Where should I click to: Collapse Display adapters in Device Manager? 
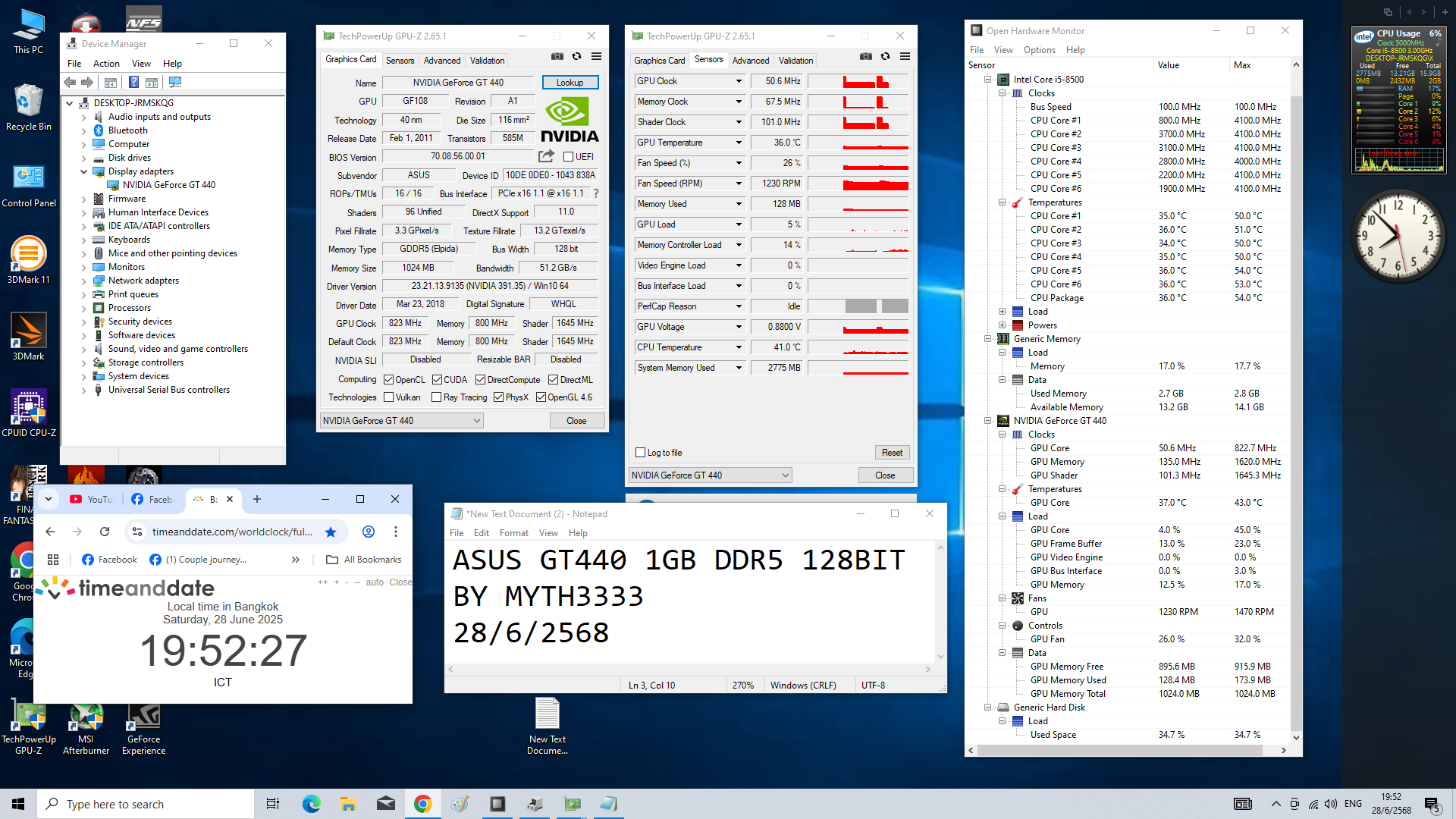[x=83, y=172]
